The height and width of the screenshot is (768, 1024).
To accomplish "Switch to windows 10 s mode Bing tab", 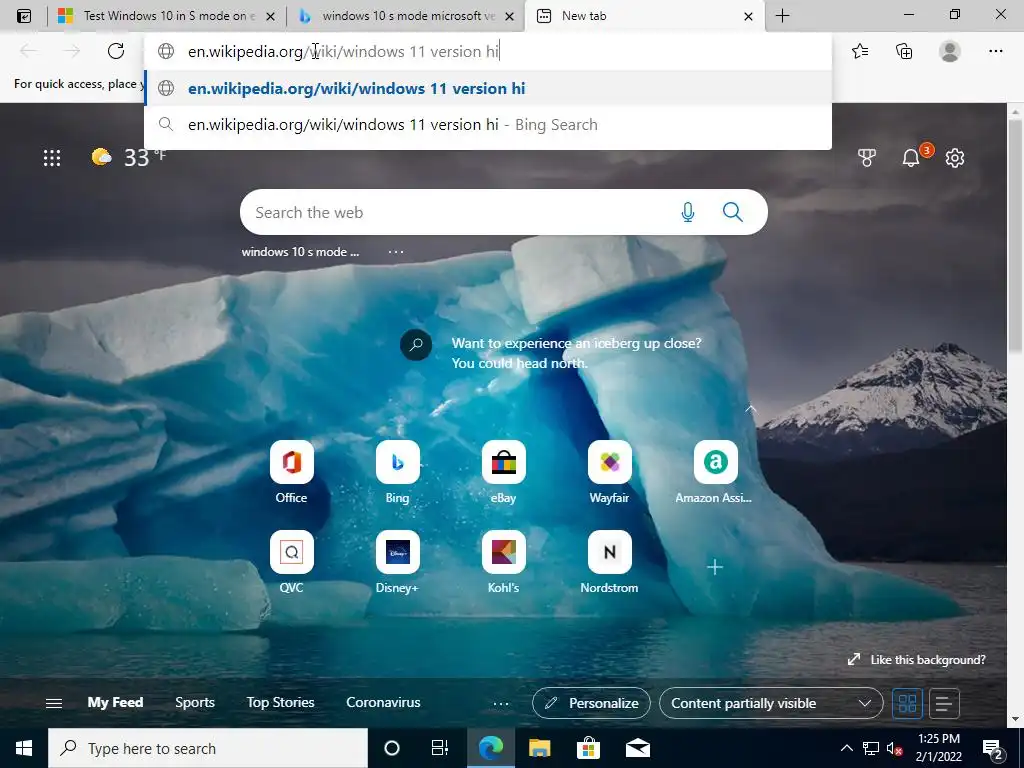I will [406, 16].
